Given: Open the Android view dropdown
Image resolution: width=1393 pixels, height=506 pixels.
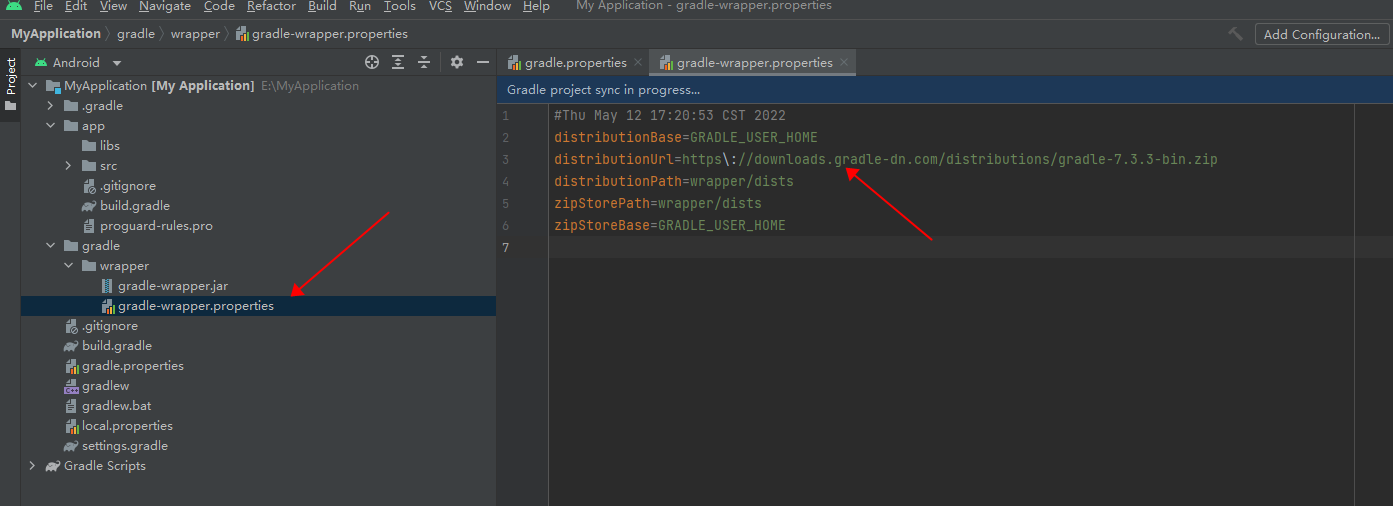Looking at the screenshot, I should click(79, 62).
